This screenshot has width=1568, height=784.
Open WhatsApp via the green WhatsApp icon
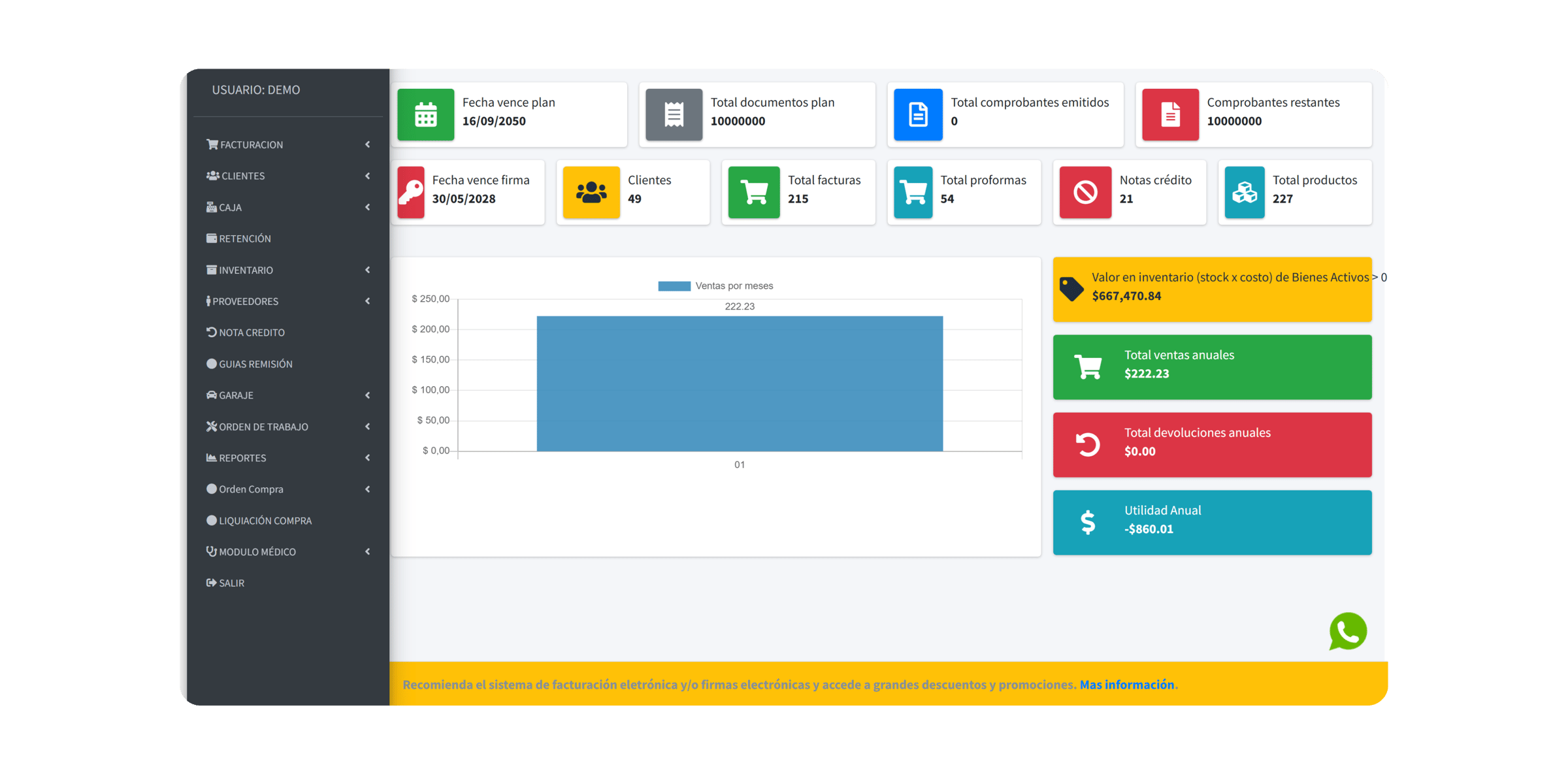[x=1348, y=631]
